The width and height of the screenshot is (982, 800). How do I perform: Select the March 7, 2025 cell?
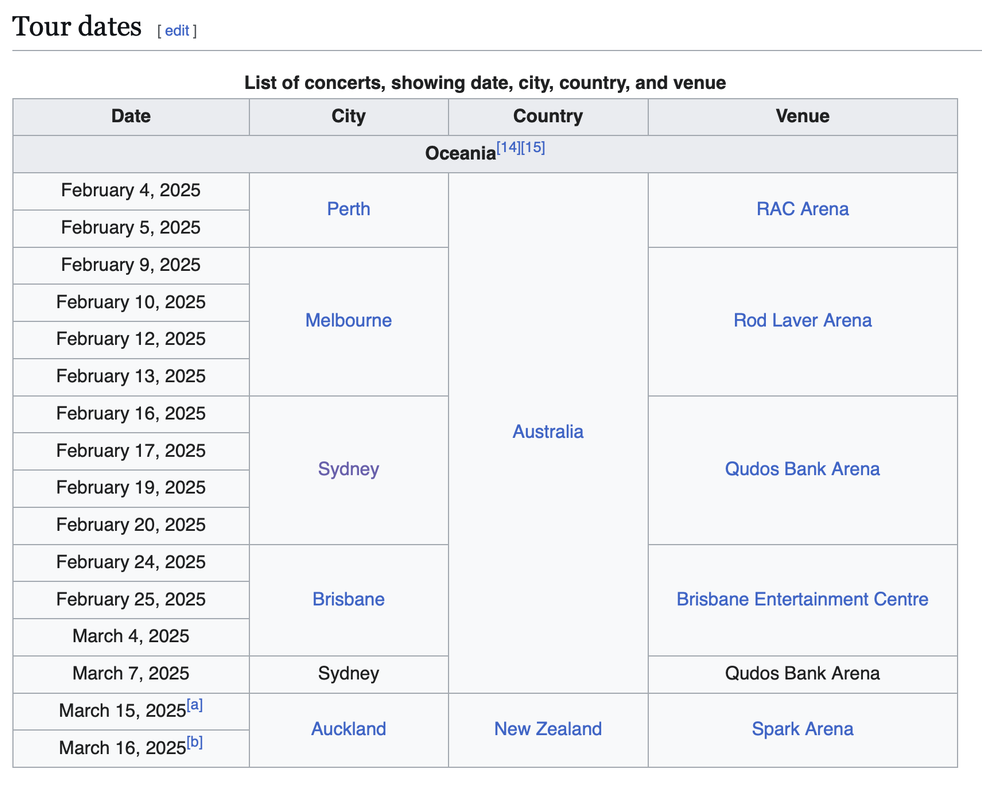(131, 674)
